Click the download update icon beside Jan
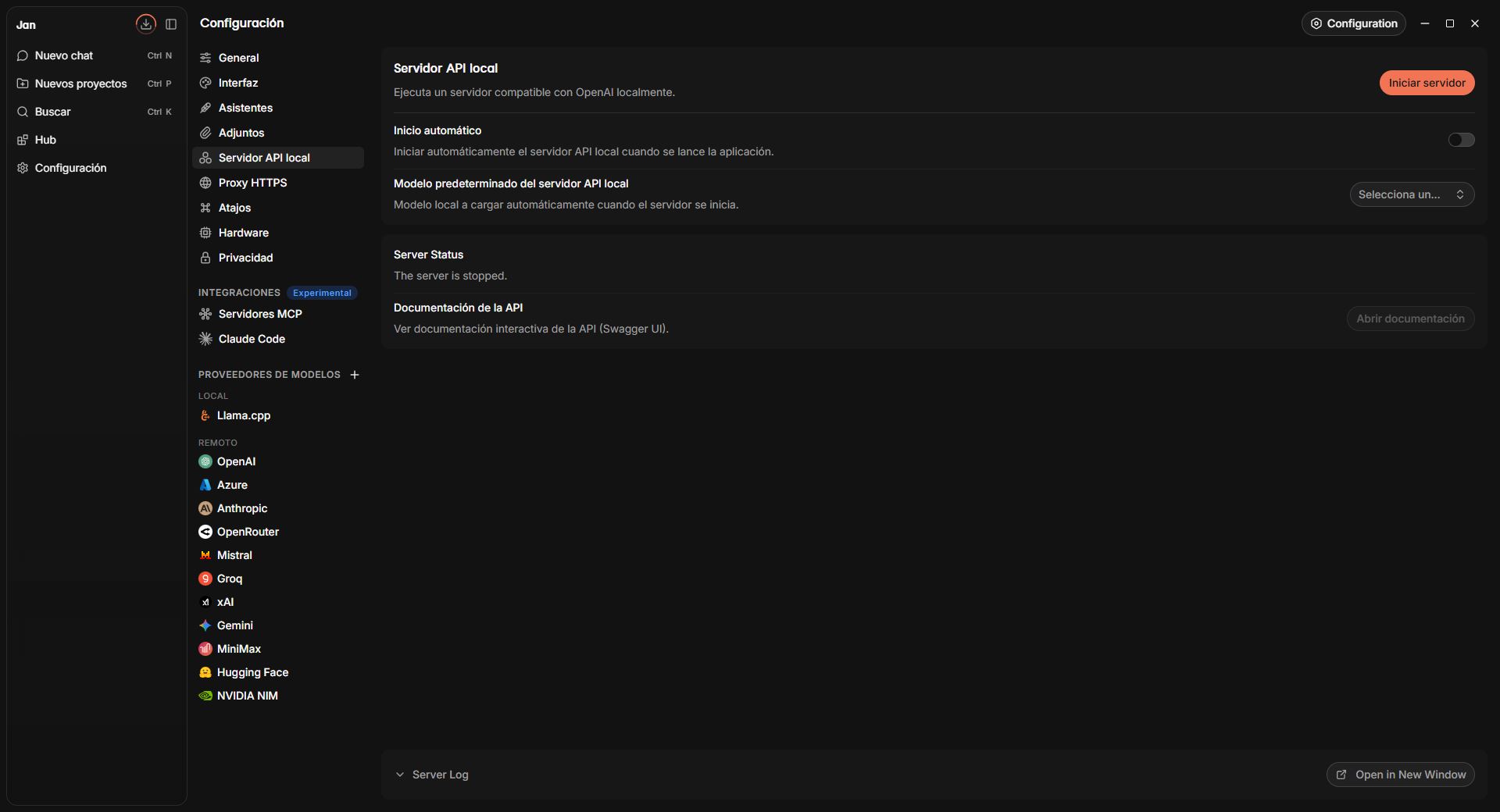Viewport: 1500px width, 812px height. coord(146,24)
